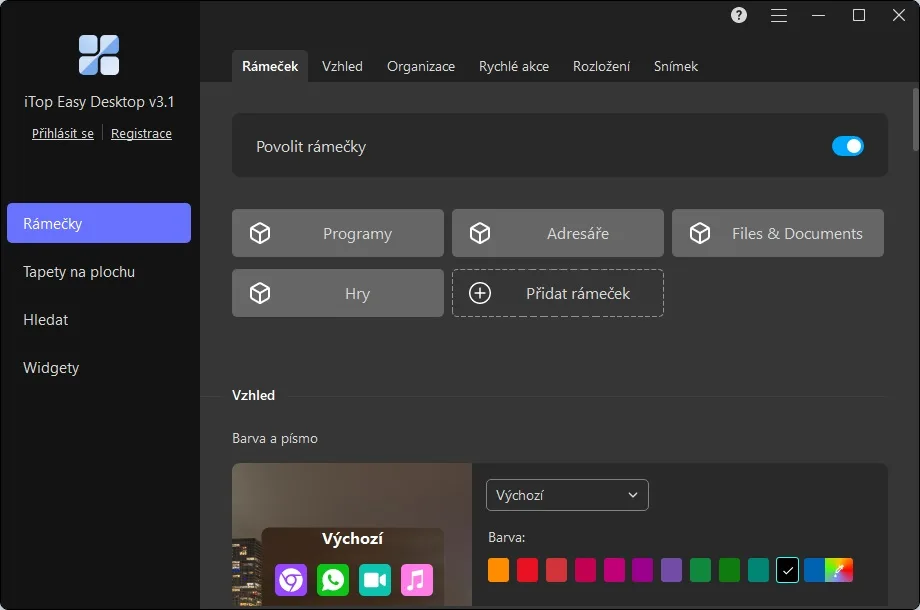
Task: Choose the orange color swatch
Action: pyautogui.click(x=499, y=570)
